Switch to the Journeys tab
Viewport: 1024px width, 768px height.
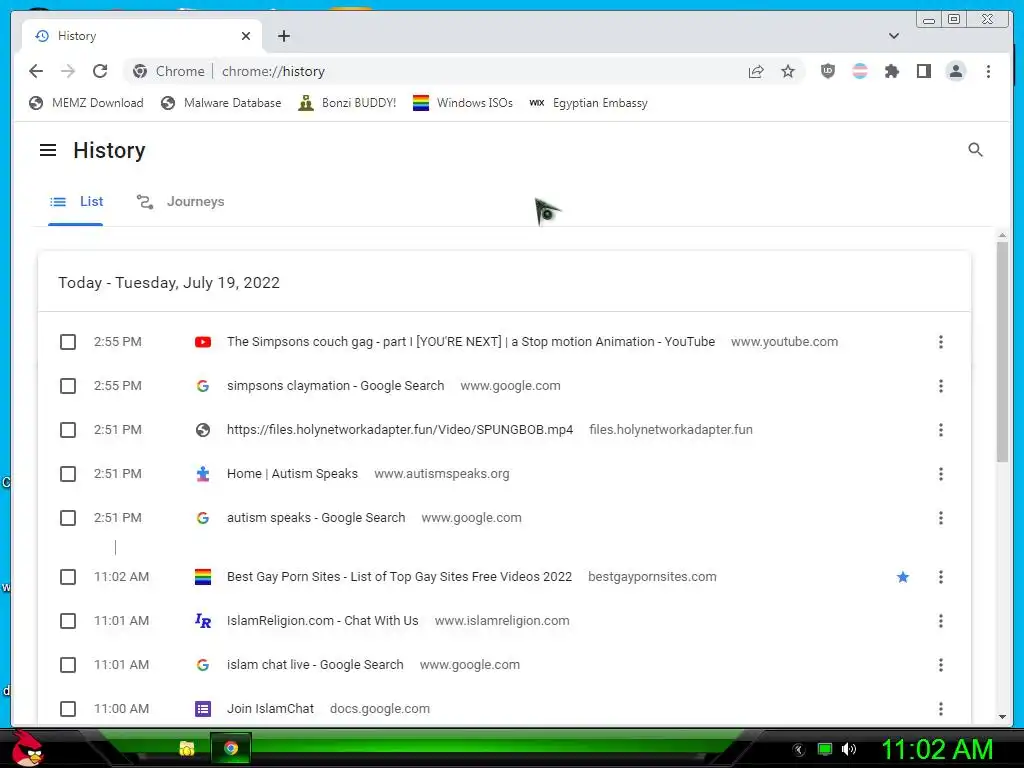(180, 202)
